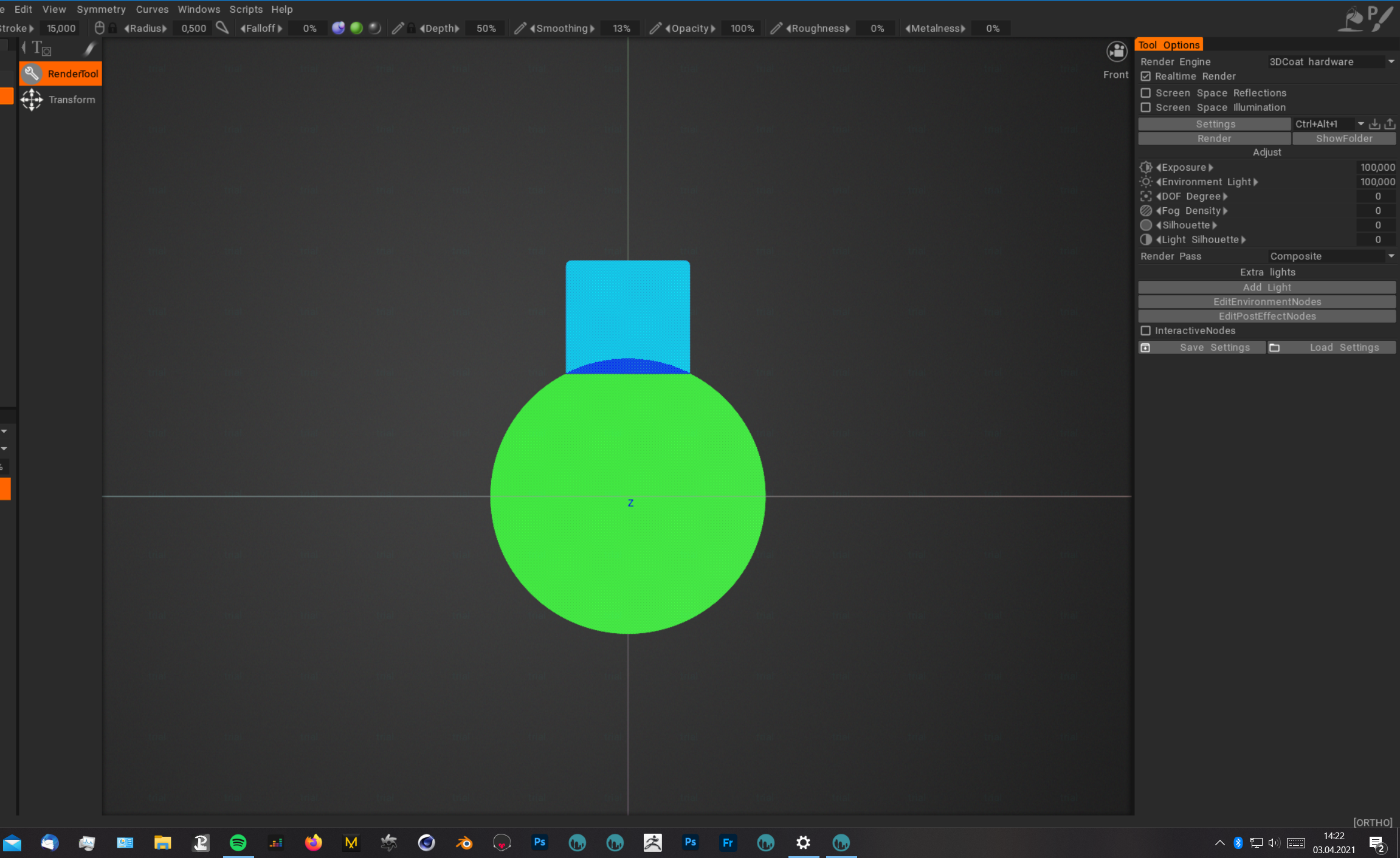Click the Exposure sun icon
Screen dimensions: 1400x858
click(x=1146, y=168)
